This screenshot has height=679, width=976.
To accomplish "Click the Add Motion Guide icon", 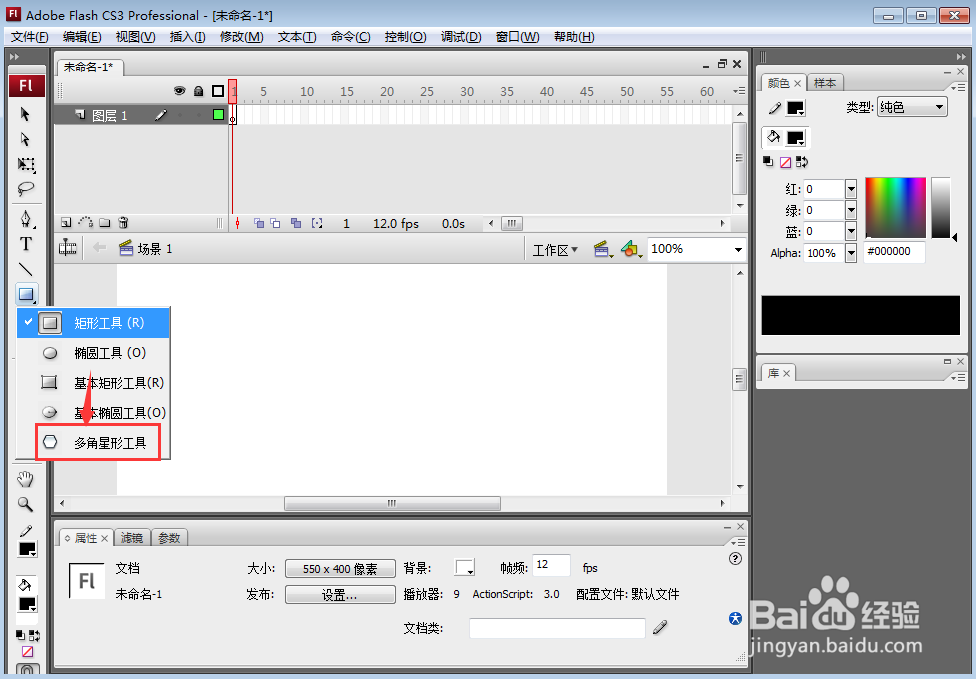I will (86, 223).
